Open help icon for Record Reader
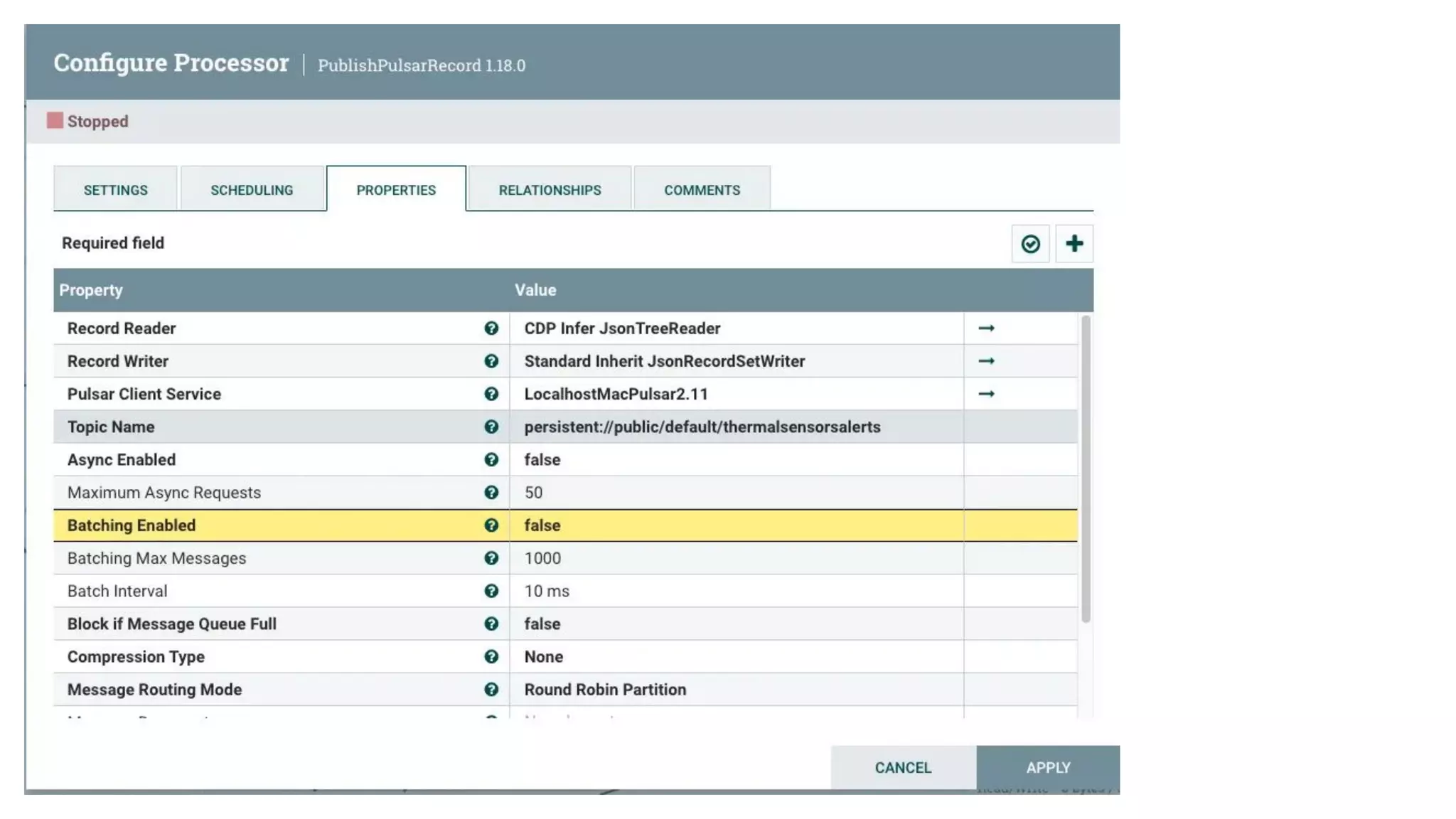The image size is (1456, 819). (491, 328)
